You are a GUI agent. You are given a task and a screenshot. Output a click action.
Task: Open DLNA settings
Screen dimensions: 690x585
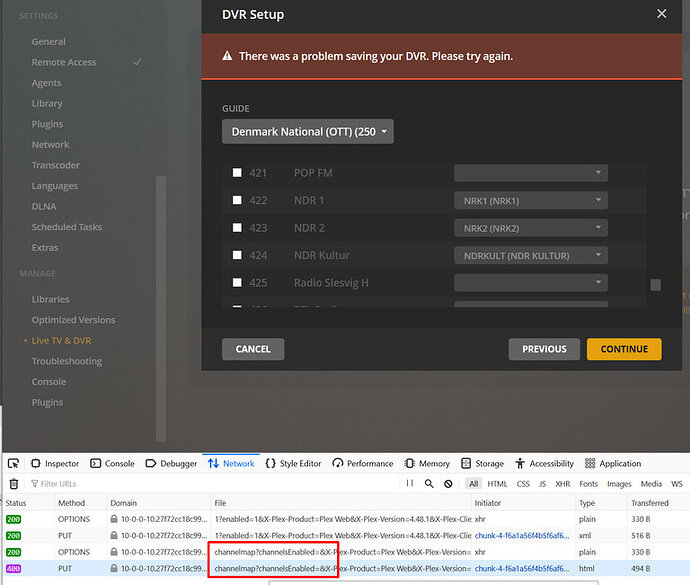[x=44, y=206]
